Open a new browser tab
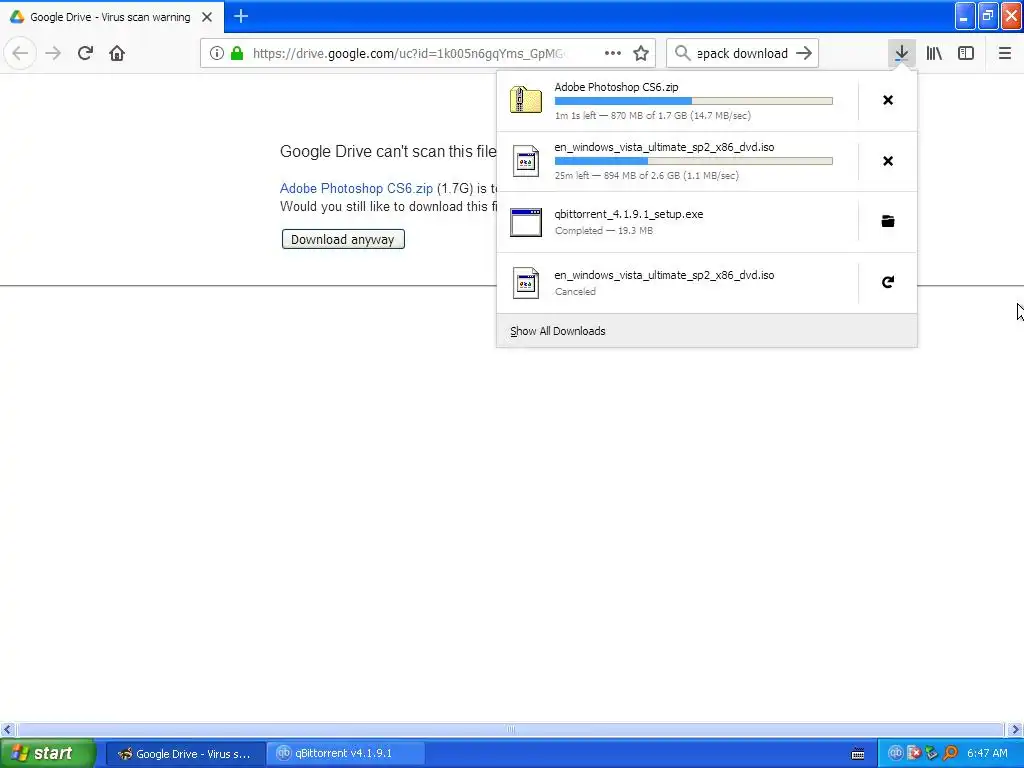This screenshot has height=768, width=1024. click(x=241, y=16)
